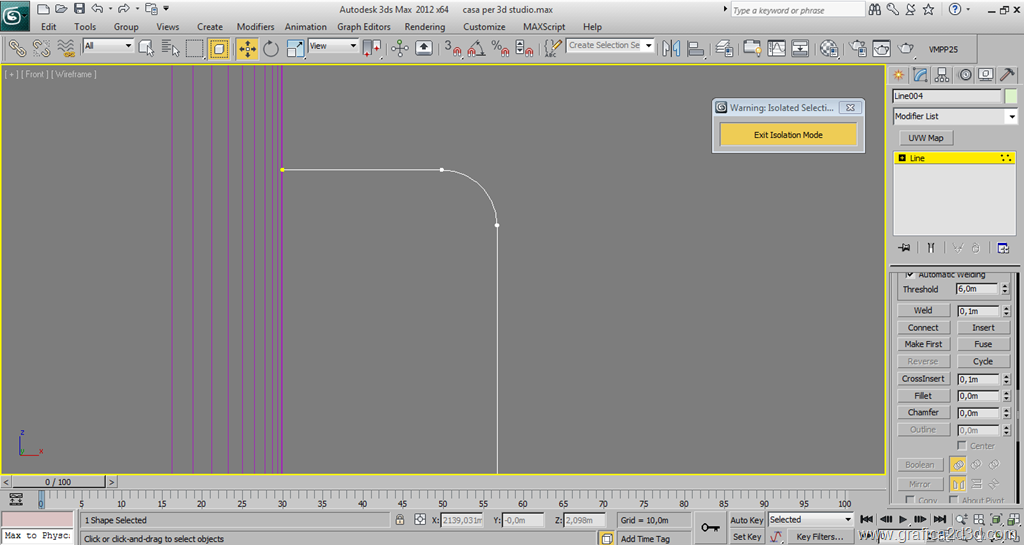Toggle the Auto Key animation mode
1024x545 pixels.
pyautogui.click(x=746, y=520)
